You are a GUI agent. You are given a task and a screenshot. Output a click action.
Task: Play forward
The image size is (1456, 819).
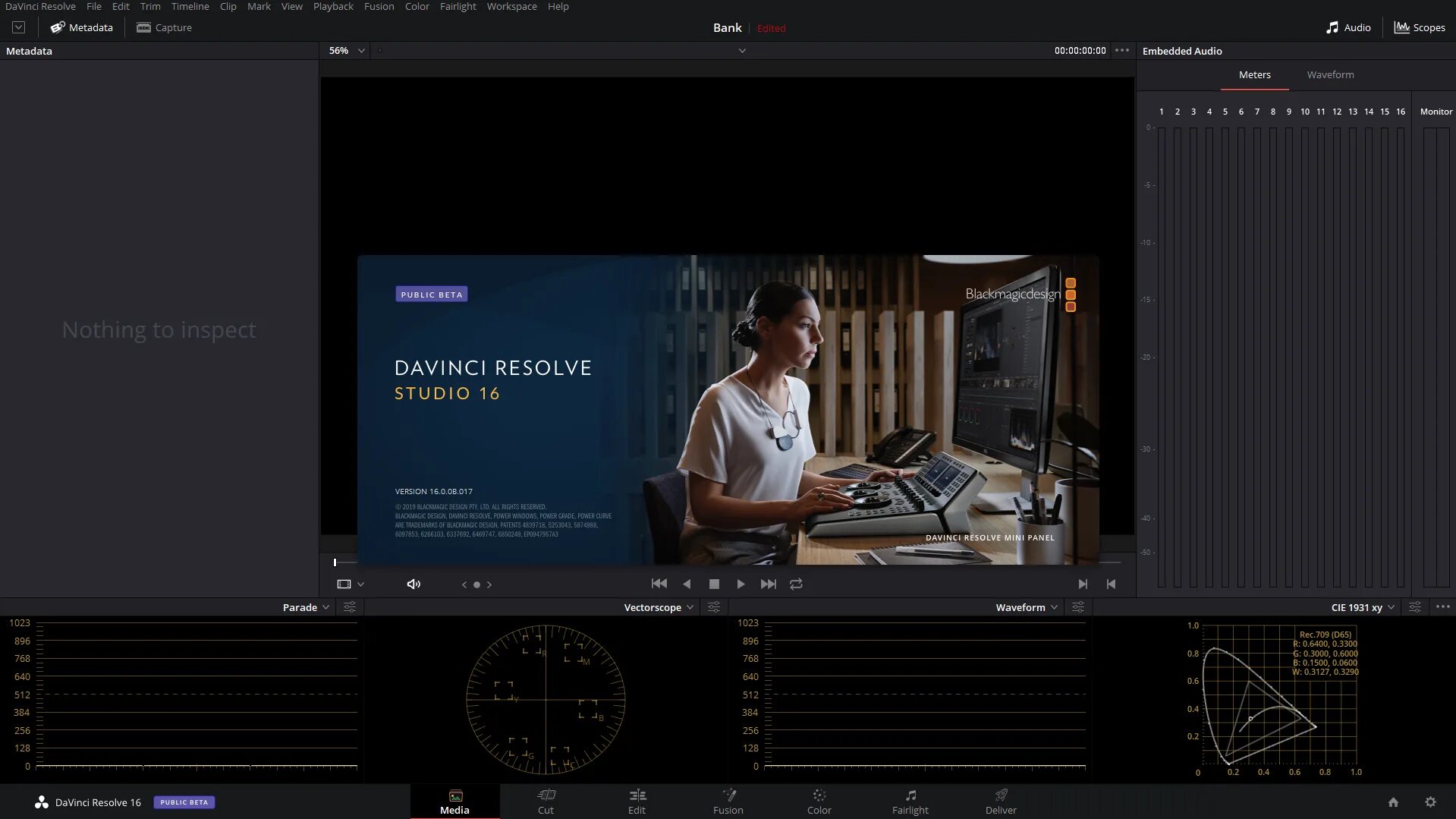[x=741, y=584]
